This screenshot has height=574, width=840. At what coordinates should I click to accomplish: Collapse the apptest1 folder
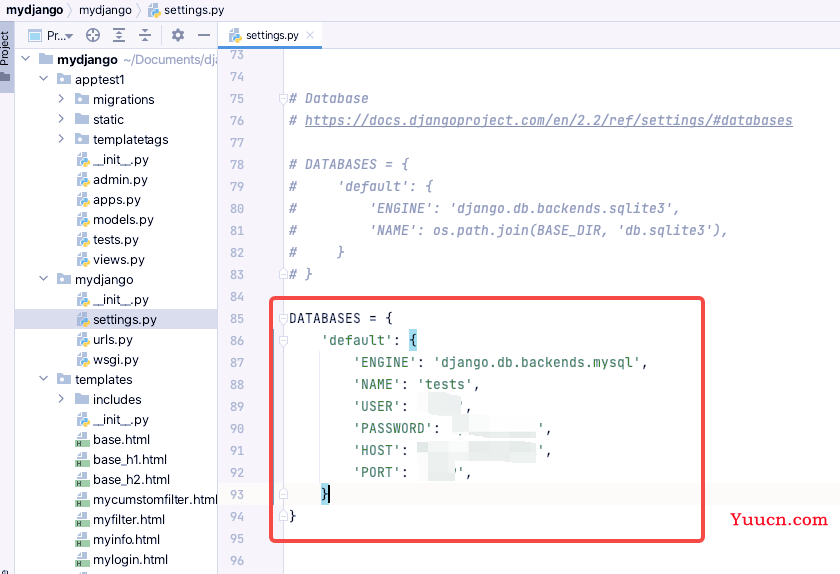[43, 79]
